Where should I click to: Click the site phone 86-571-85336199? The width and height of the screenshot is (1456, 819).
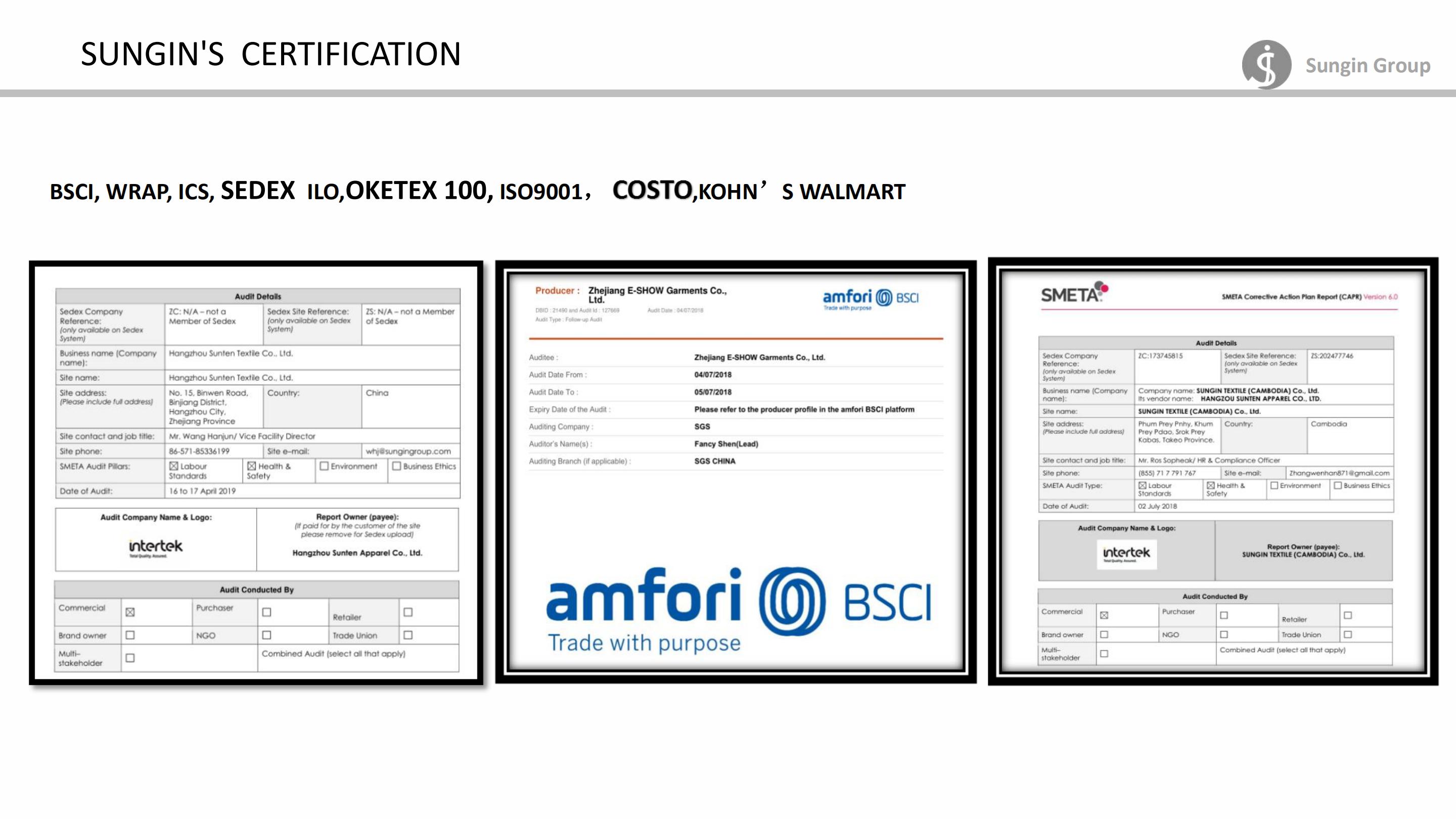pos(199,451)
